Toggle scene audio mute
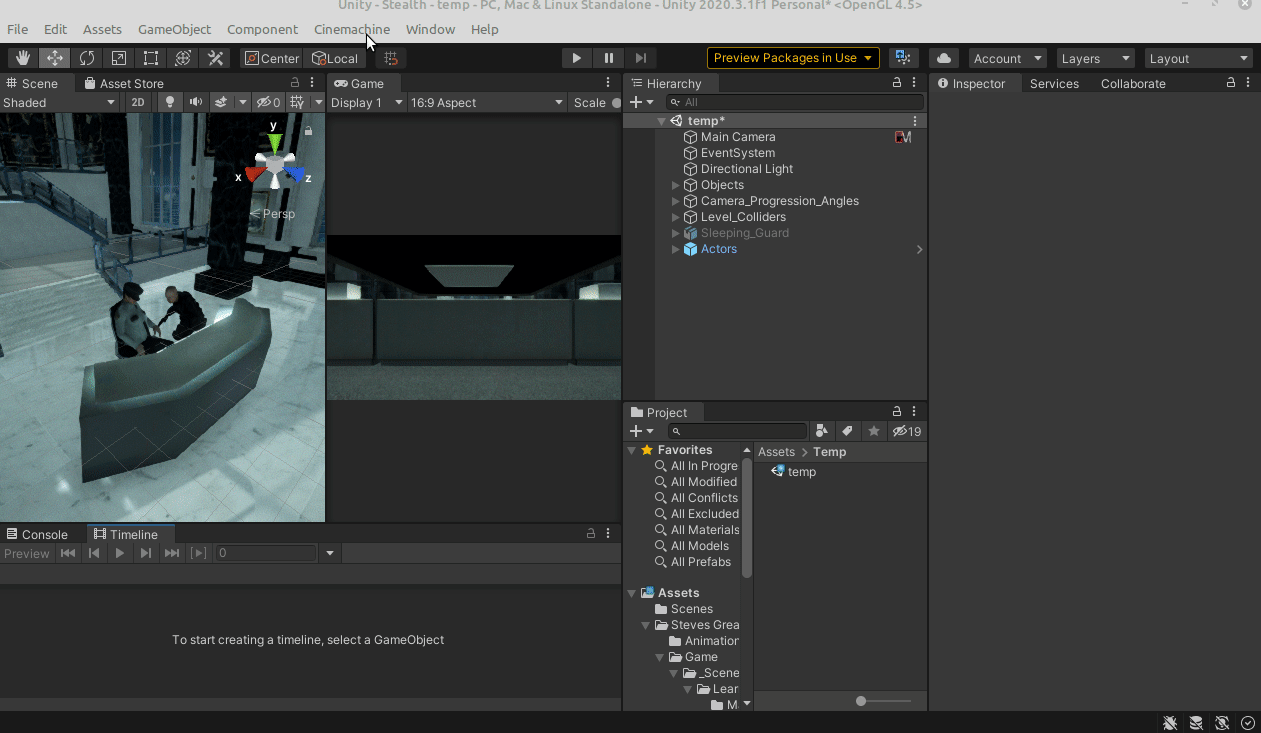The height and width of the screenshot is (733, 1261). tap(195, 102)
